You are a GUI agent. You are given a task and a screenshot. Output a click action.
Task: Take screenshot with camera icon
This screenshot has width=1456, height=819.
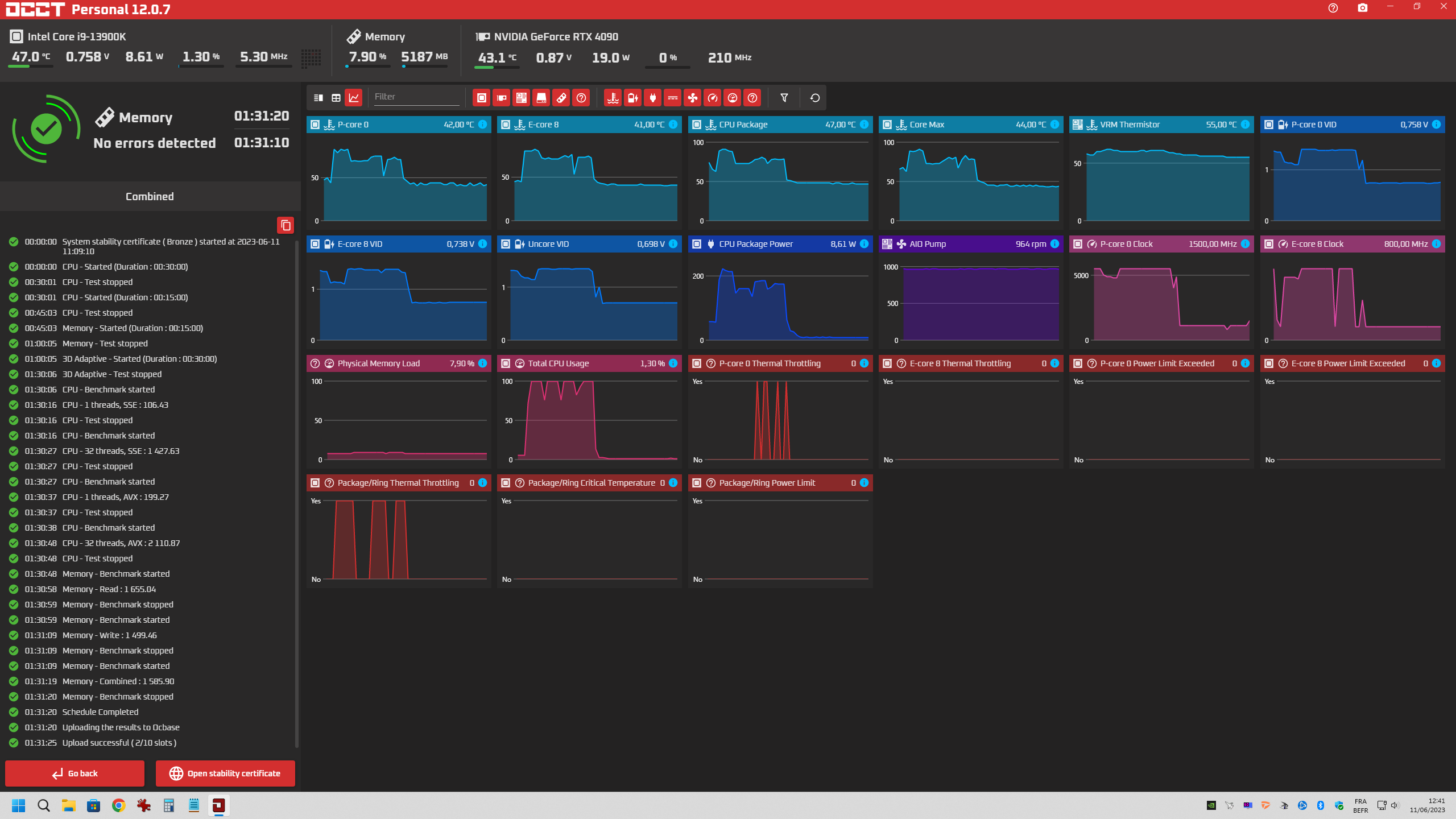point(1362,8)
